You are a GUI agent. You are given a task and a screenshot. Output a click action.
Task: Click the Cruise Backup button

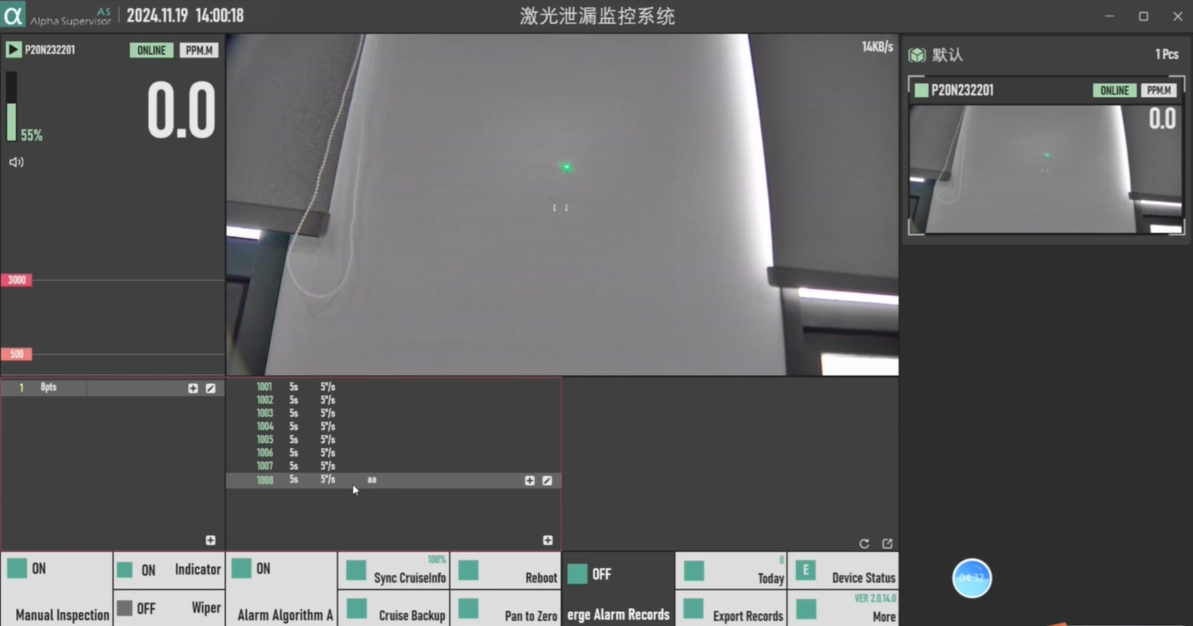(x=394, y=609)
